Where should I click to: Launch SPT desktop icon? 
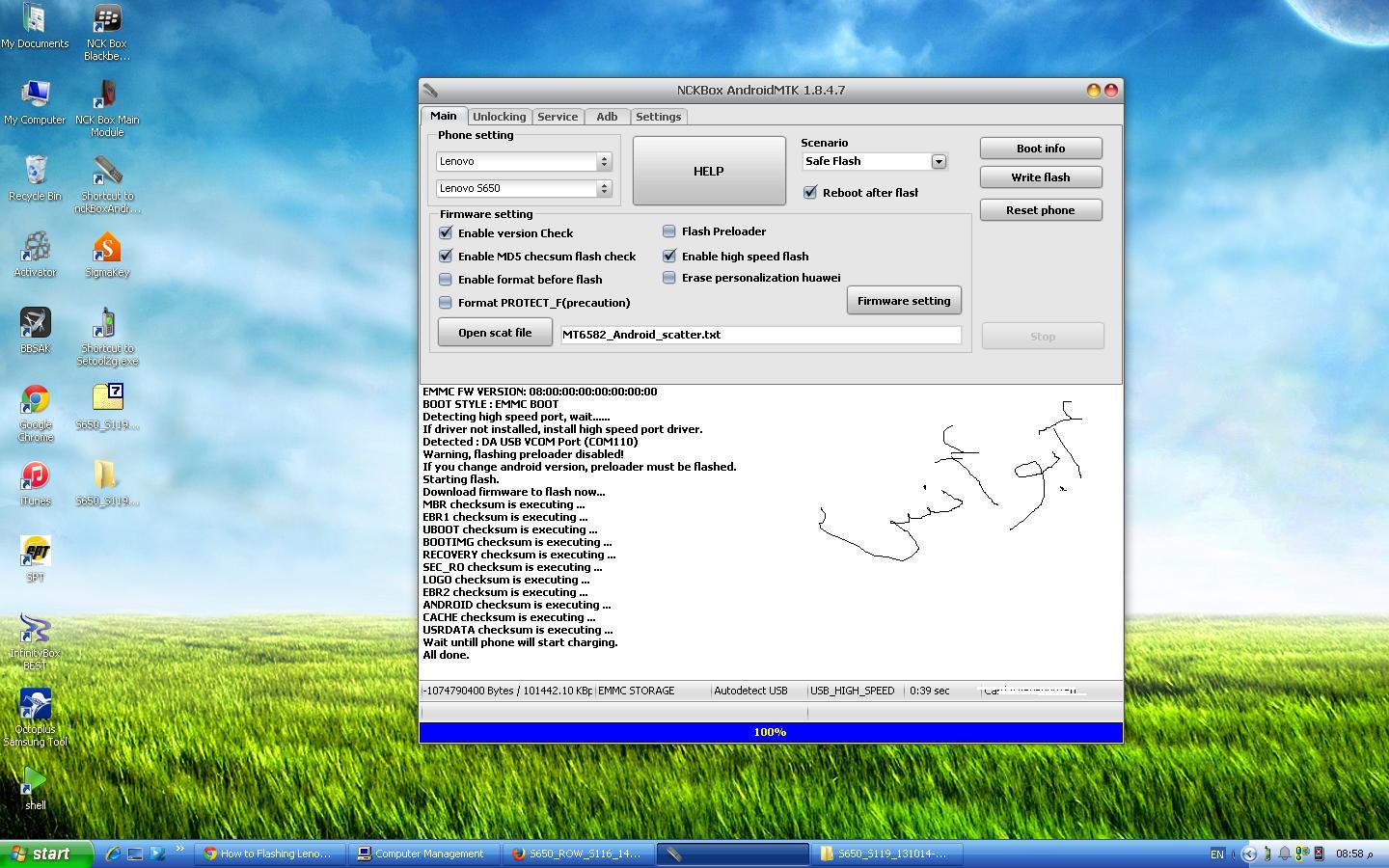click(35, 559)
